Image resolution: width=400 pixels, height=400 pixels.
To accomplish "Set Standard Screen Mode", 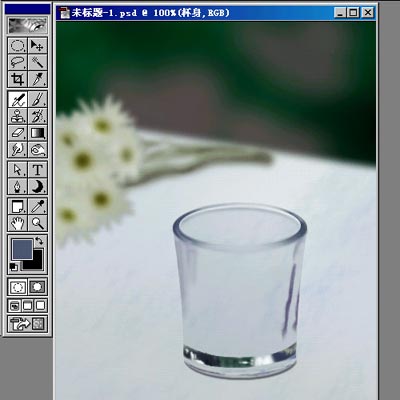I will point(14,305).
